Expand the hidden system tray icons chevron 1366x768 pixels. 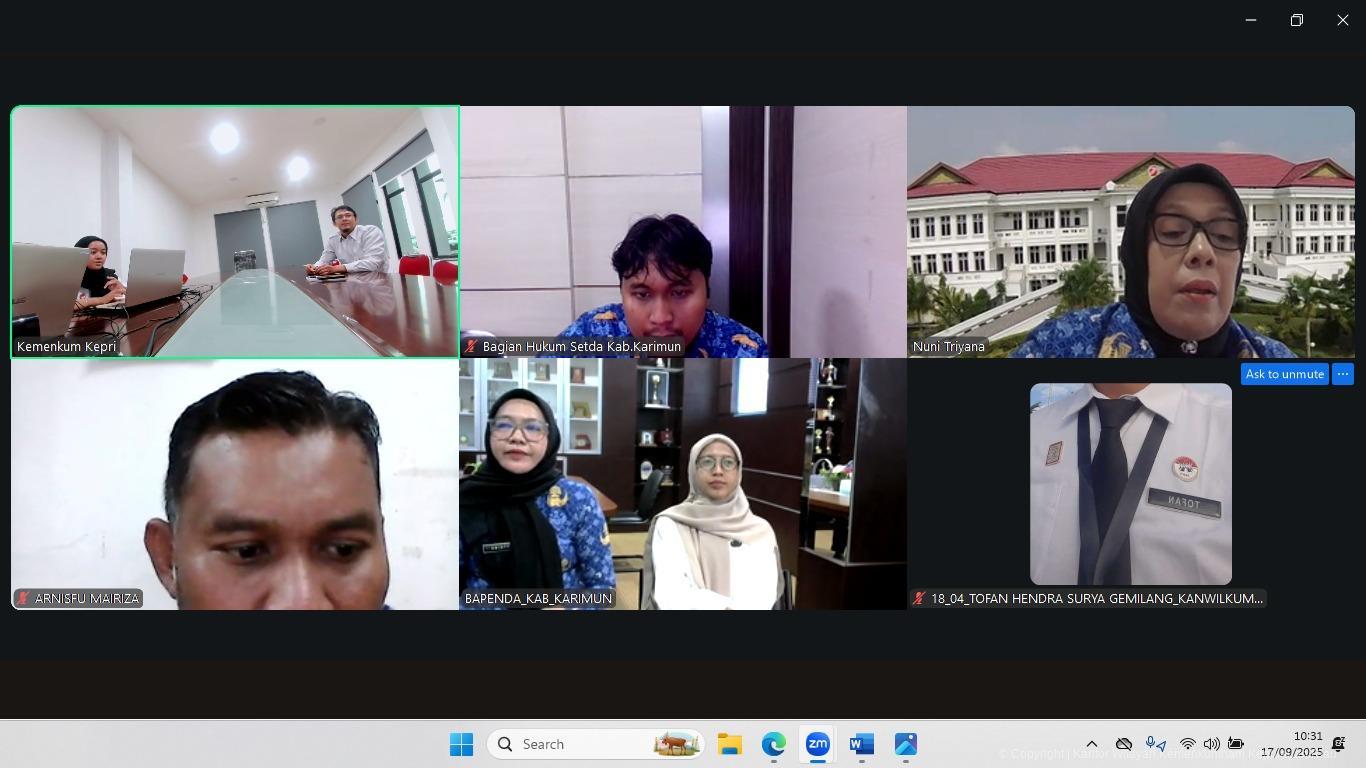1092,744
